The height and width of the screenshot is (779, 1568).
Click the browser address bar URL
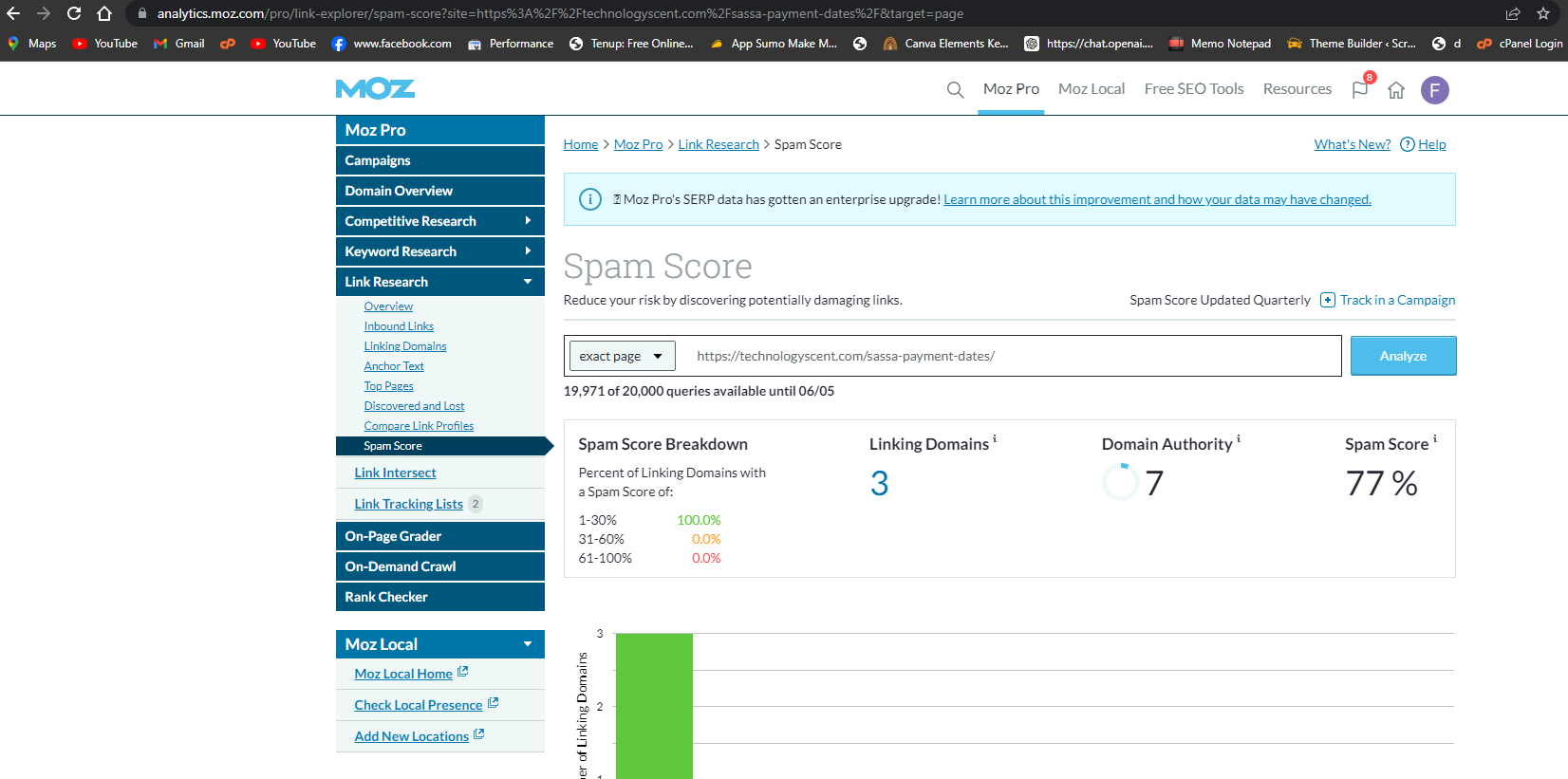pos(560,13)
